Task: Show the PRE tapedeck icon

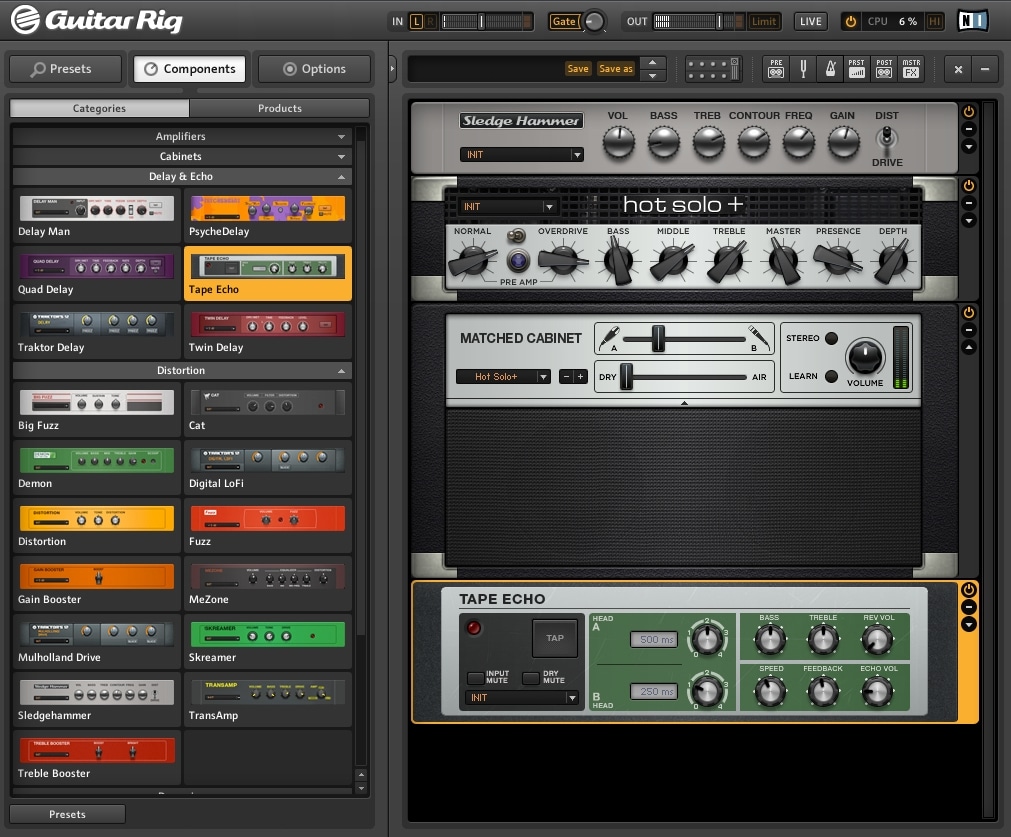Action: [776, 68]
